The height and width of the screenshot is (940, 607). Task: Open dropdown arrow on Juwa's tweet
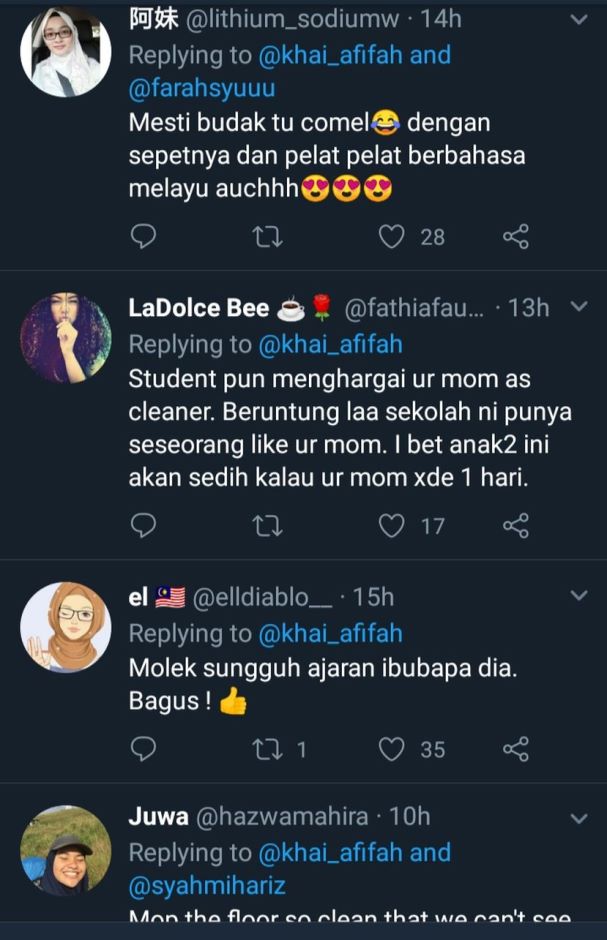coord(578,818)
